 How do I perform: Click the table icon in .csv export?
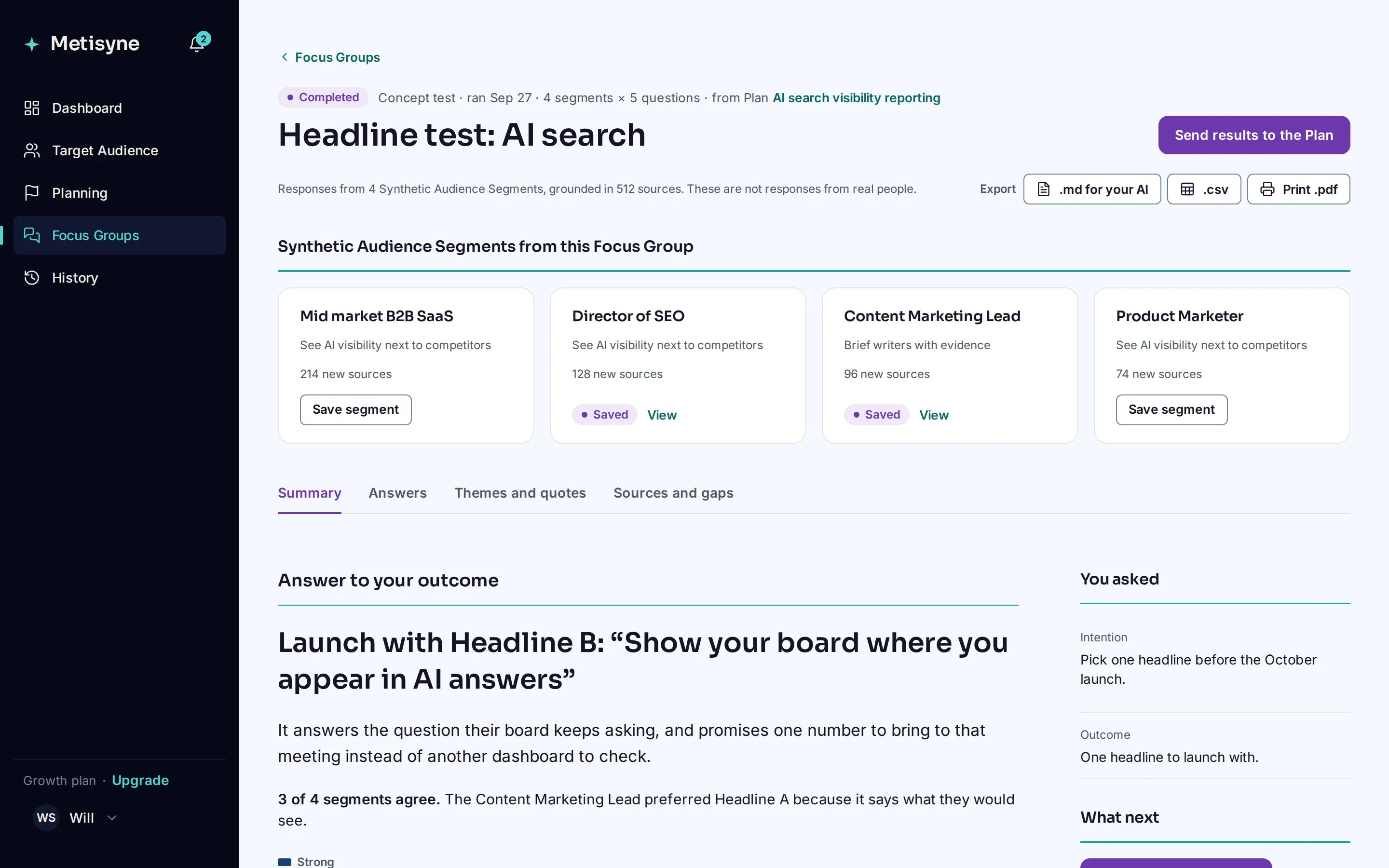pos(1187,190)
